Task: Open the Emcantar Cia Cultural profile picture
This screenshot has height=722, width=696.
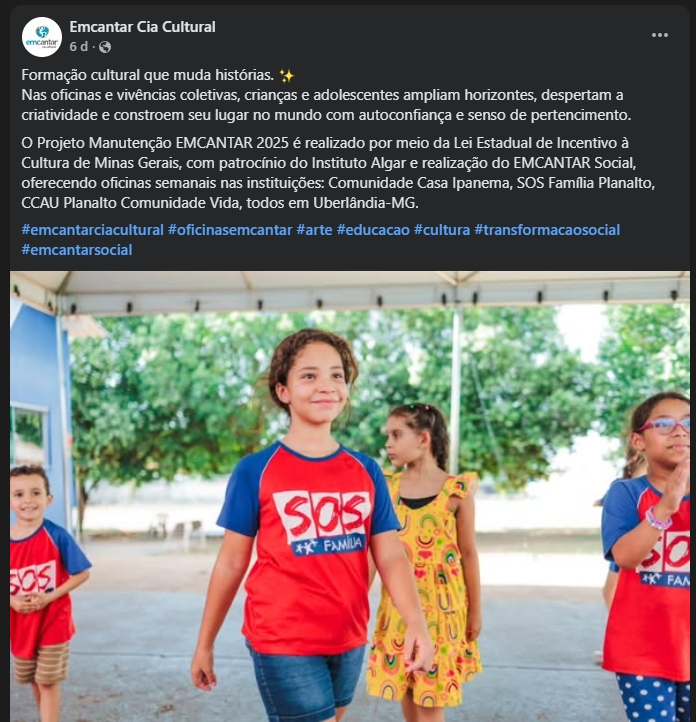Action: point(42,37)
